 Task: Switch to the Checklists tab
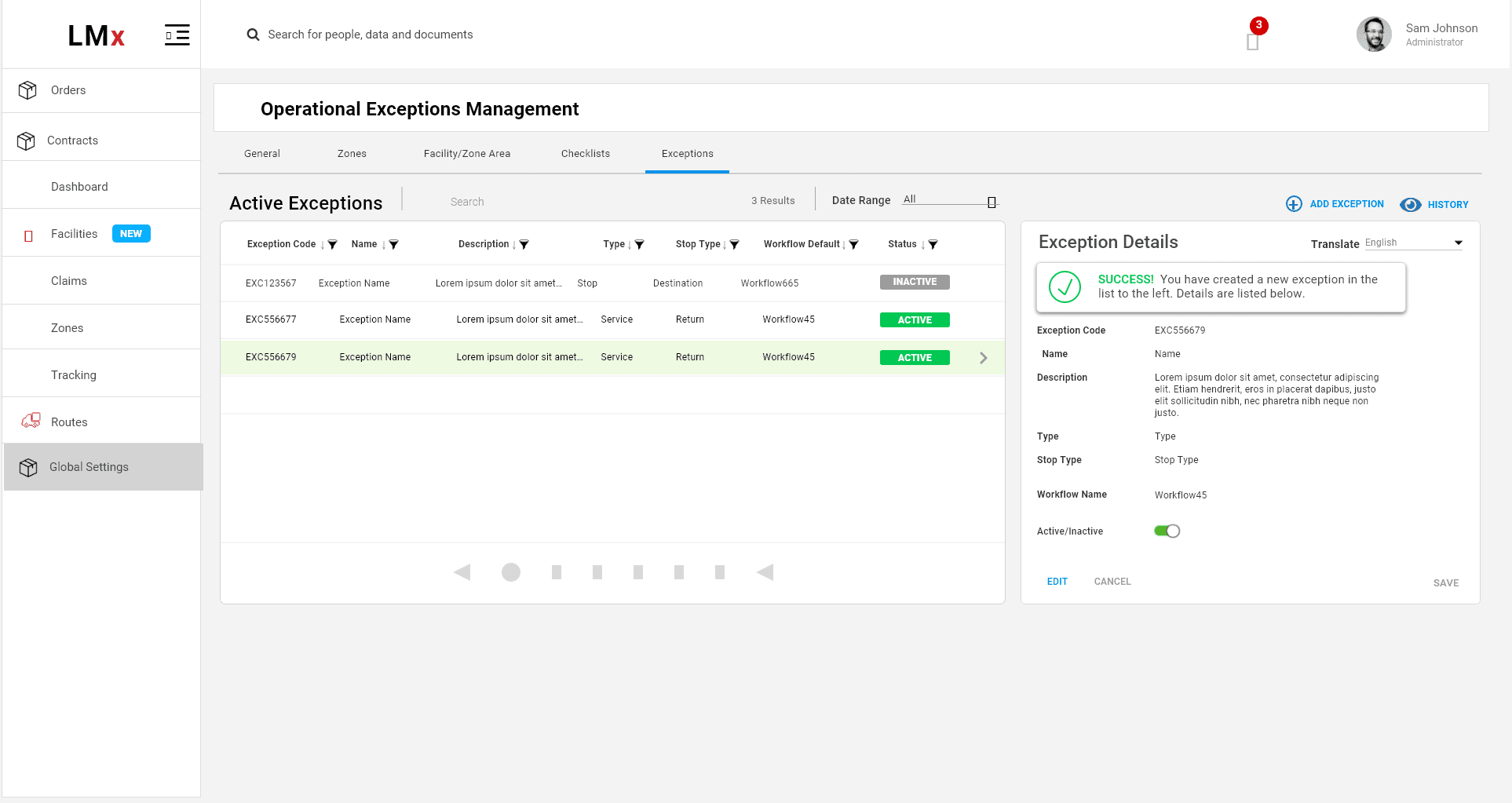585,154
